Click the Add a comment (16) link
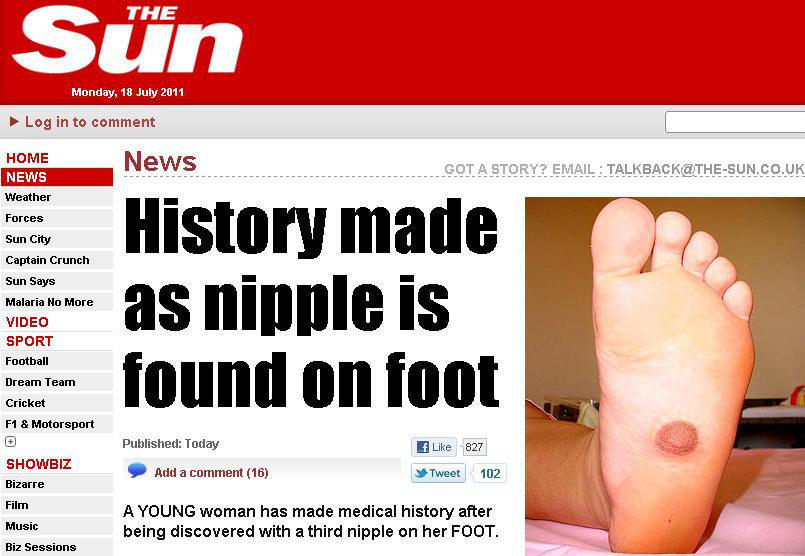 click(212, 473)
